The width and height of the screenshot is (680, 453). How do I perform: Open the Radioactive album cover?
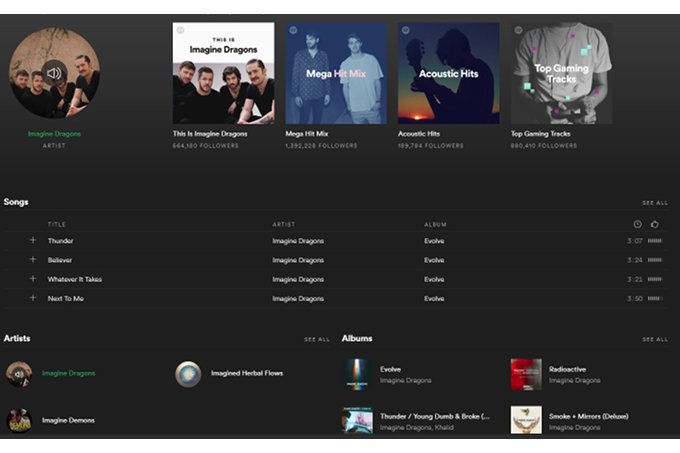point(526,375)
